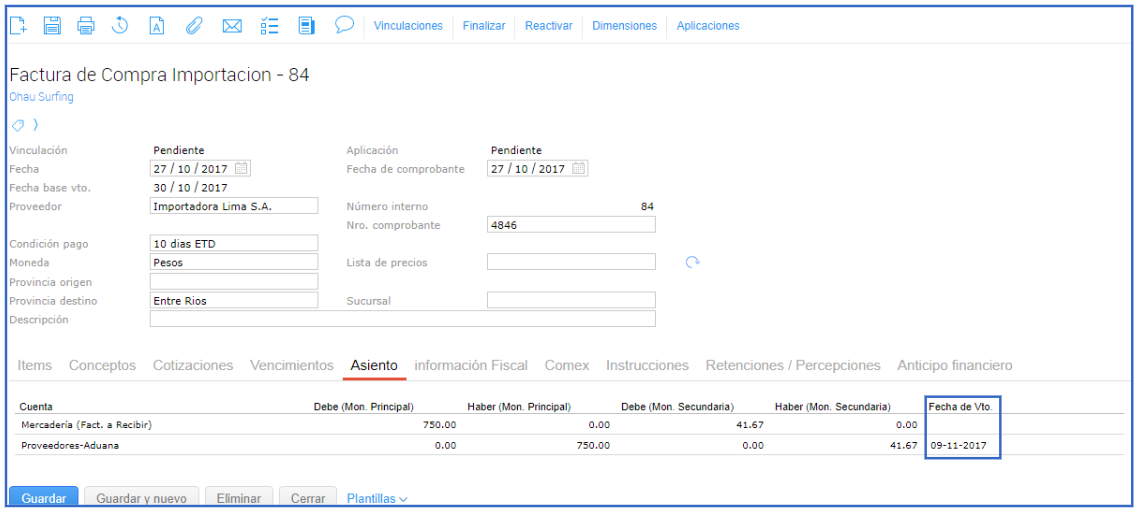Click the 41.67 secondary debit for Mercadería
Viewport: 1134px width, 514px height.
tap(750, 424)
